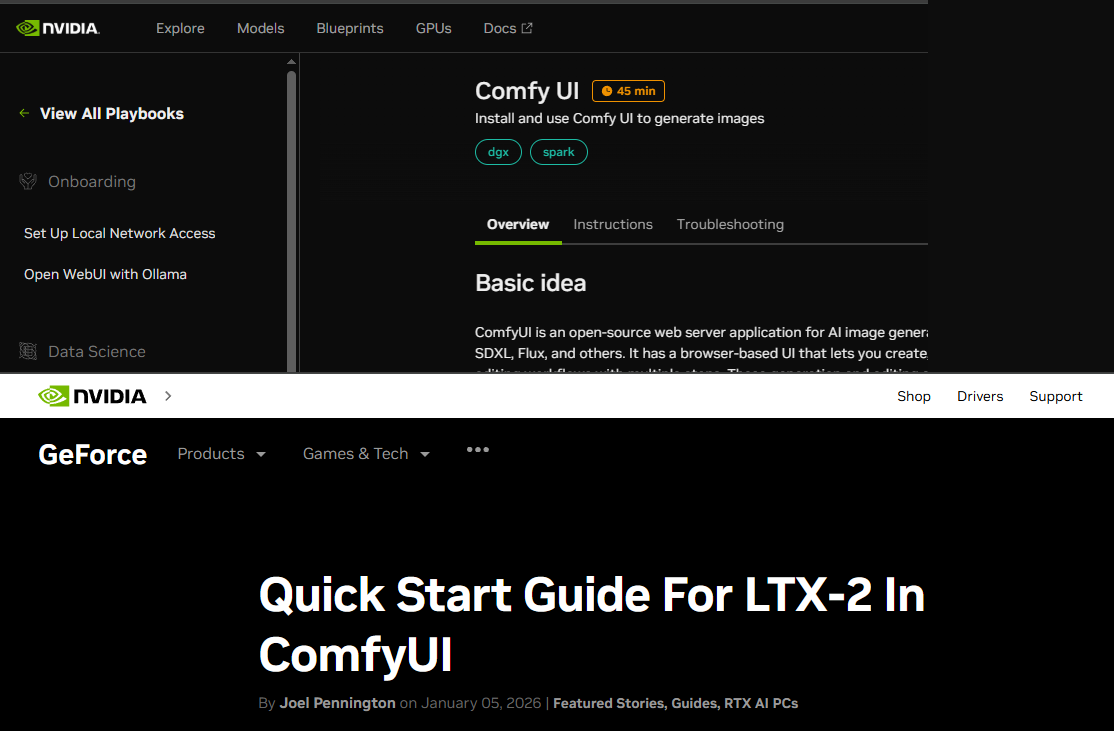Click the external link icon next to Docs
The width and height of the screenshot is (1114, 734).
(527, 28)
